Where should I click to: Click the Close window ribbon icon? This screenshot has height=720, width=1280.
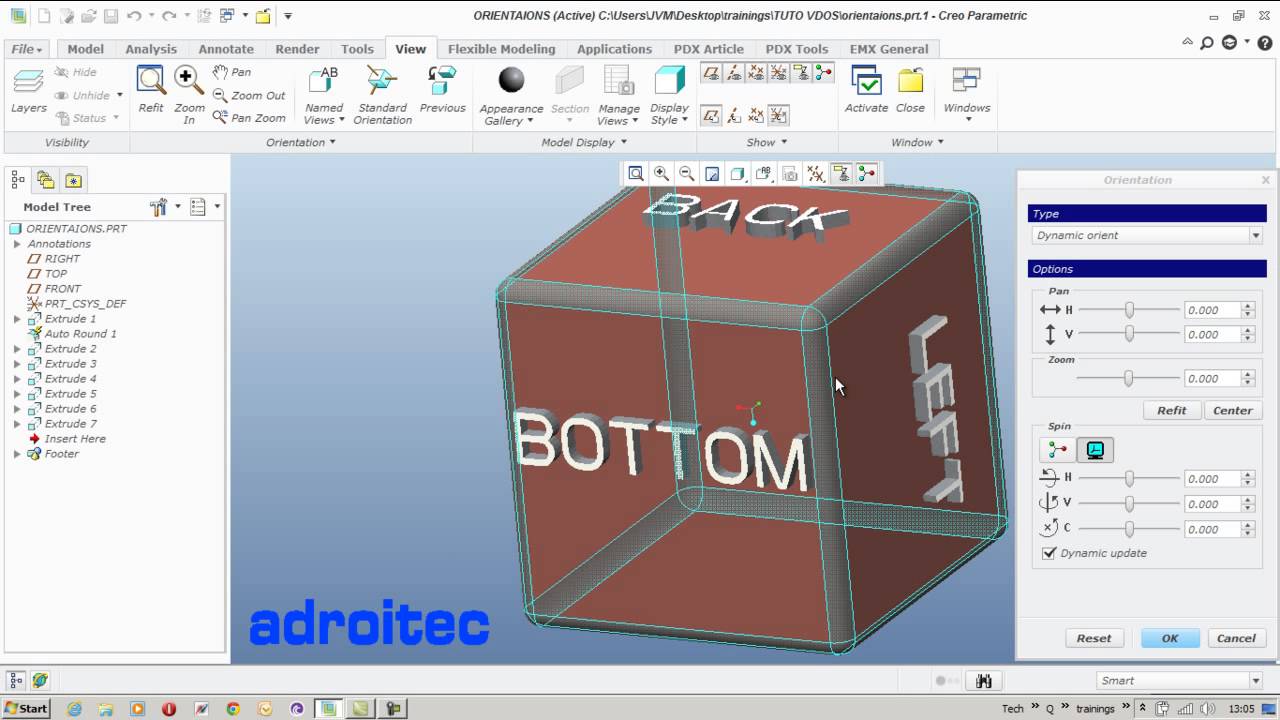coord(910,89)
